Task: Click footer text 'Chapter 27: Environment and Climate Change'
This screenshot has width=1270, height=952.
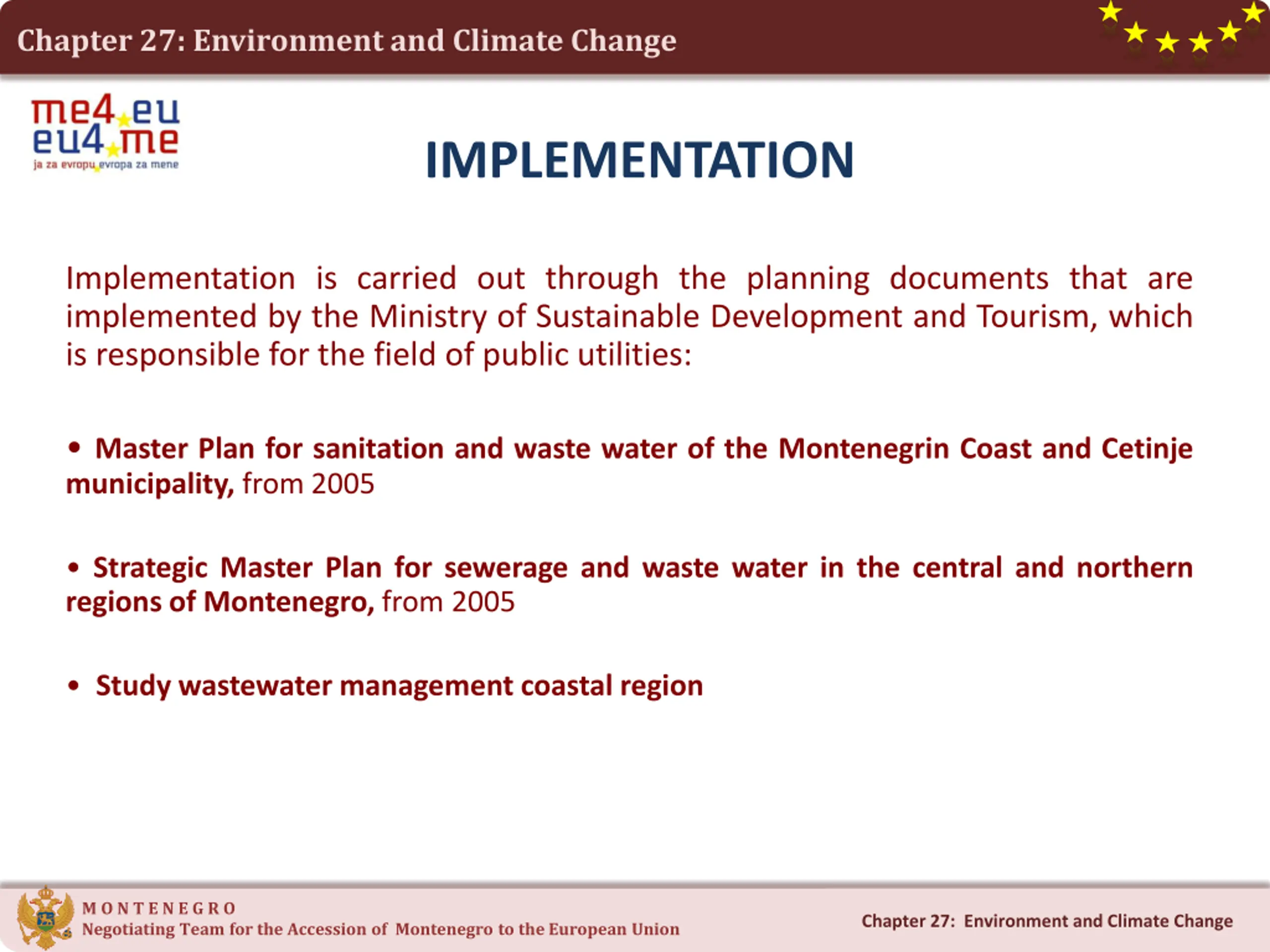Action: tap(1047, 921)
